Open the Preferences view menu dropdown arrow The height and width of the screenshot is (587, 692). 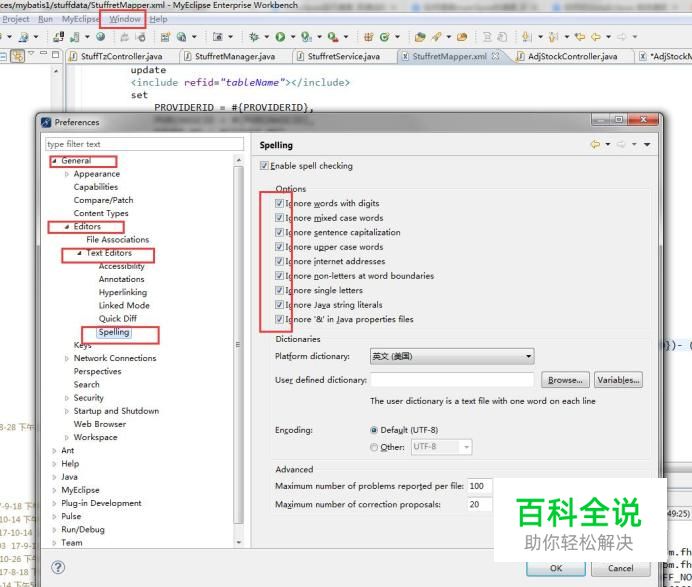(x=647, y=144)
